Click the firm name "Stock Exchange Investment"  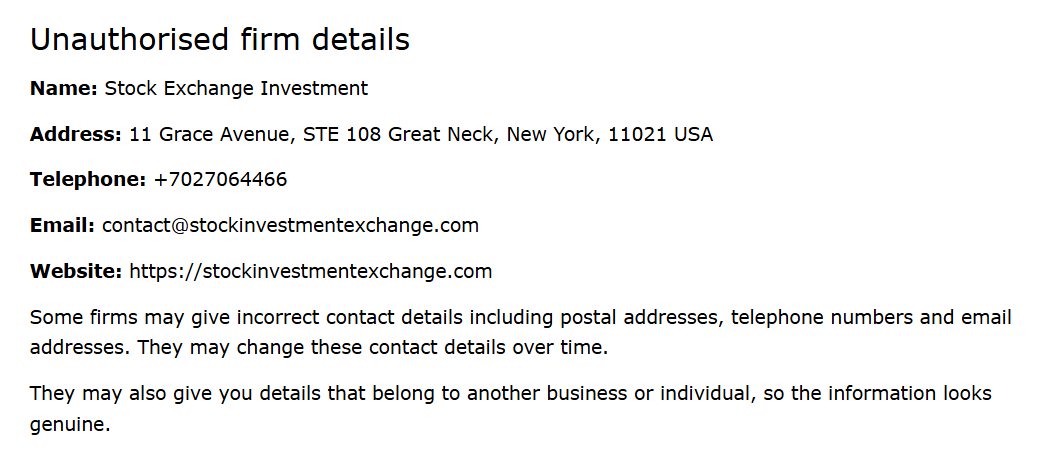point(236,89)
